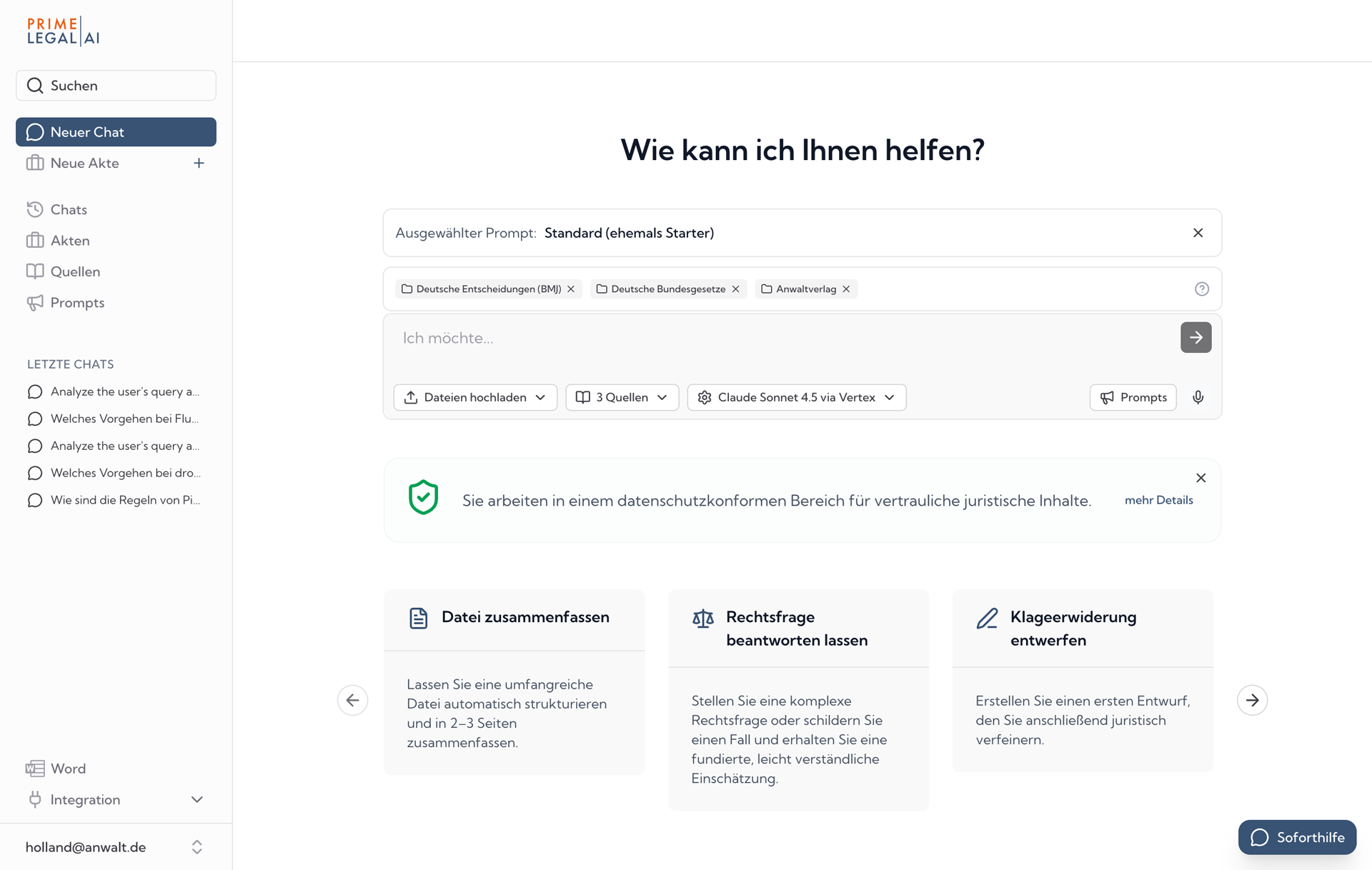Screen dimensions: 1372x870
Task: Click the mehr Details link
Action: tap(1158, 500)
